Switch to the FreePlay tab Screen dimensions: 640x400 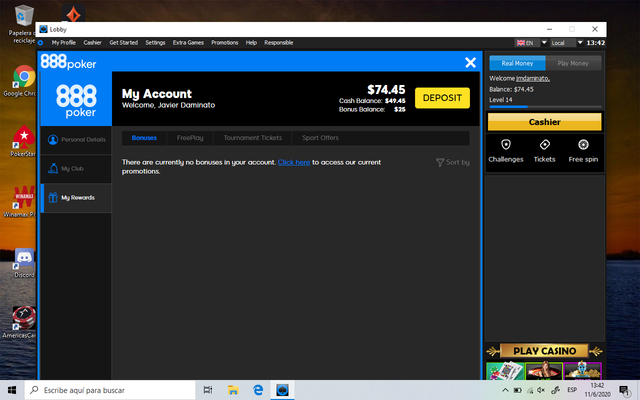click(190, 138)
